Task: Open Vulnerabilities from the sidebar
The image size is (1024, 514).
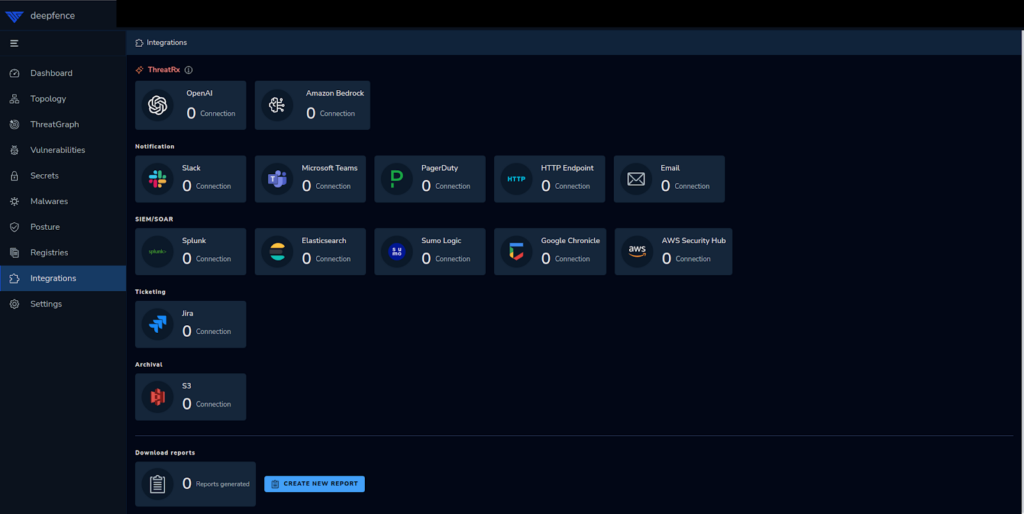Action: pos(63,150)
